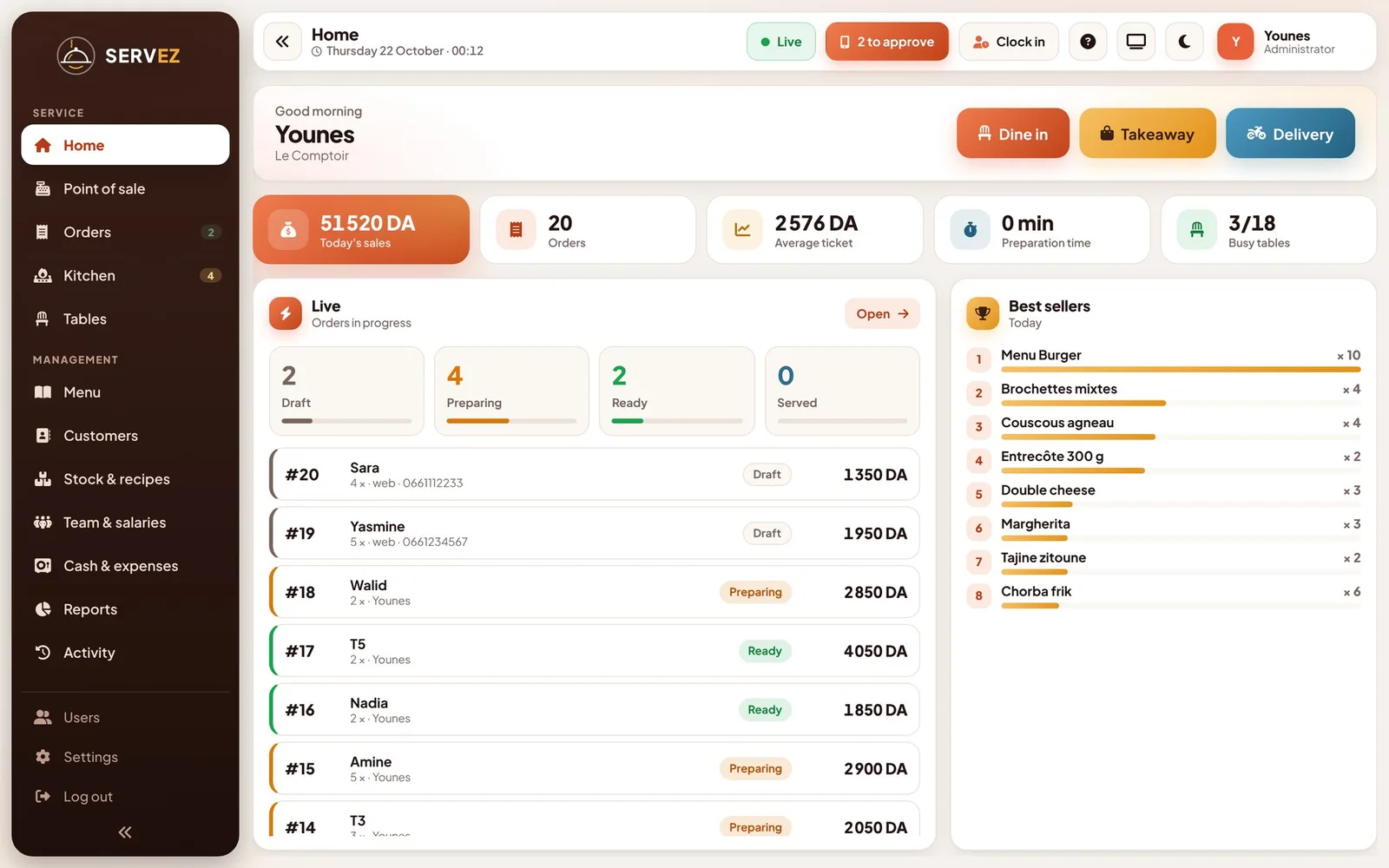Click the Tables sidebar icon
This screenshot has width=1389, height=868.
click(x=43, y=319)
